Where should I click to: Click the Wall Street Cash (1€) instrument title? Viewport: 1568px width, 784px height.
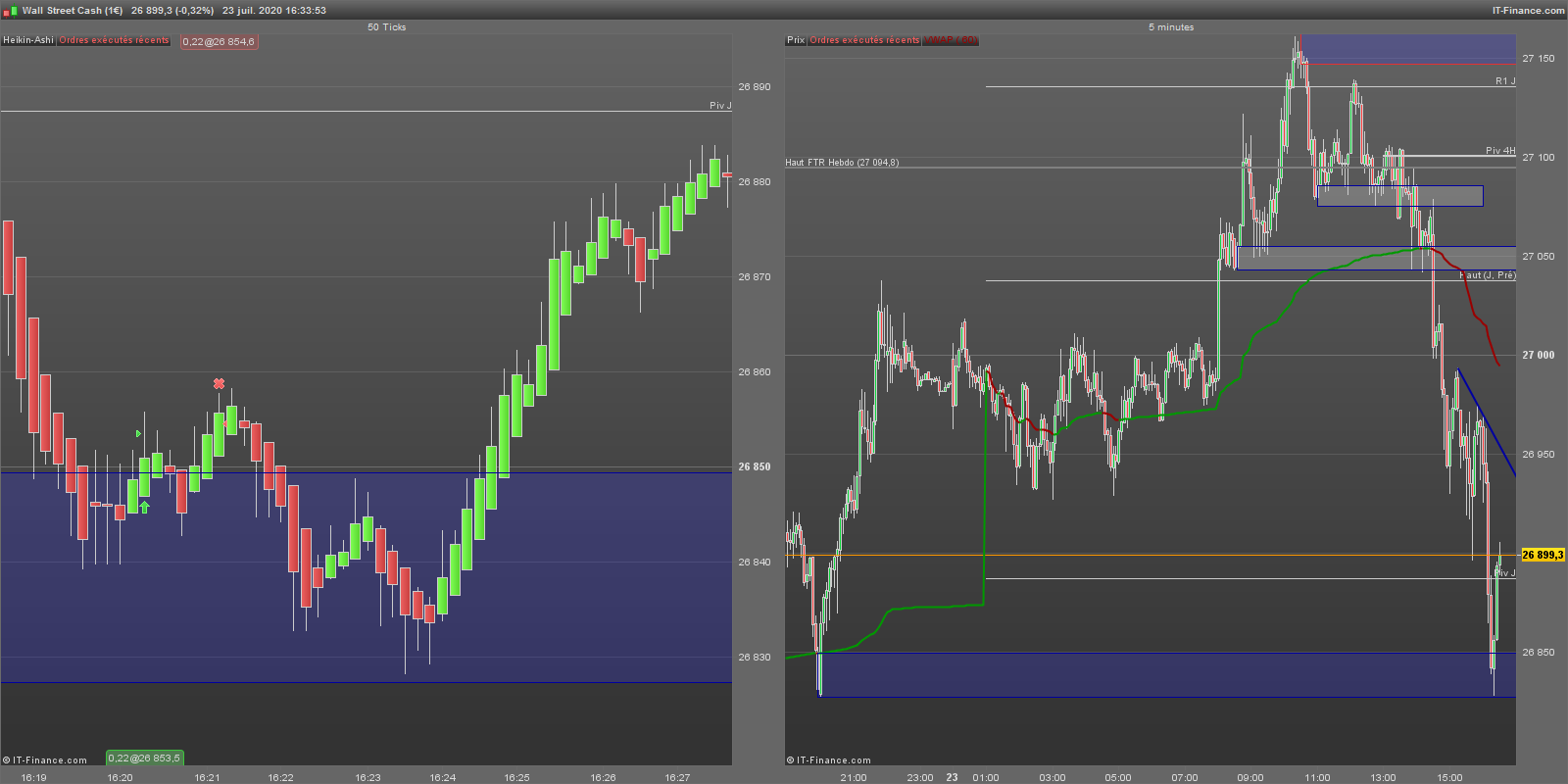[x=73, y=11]
